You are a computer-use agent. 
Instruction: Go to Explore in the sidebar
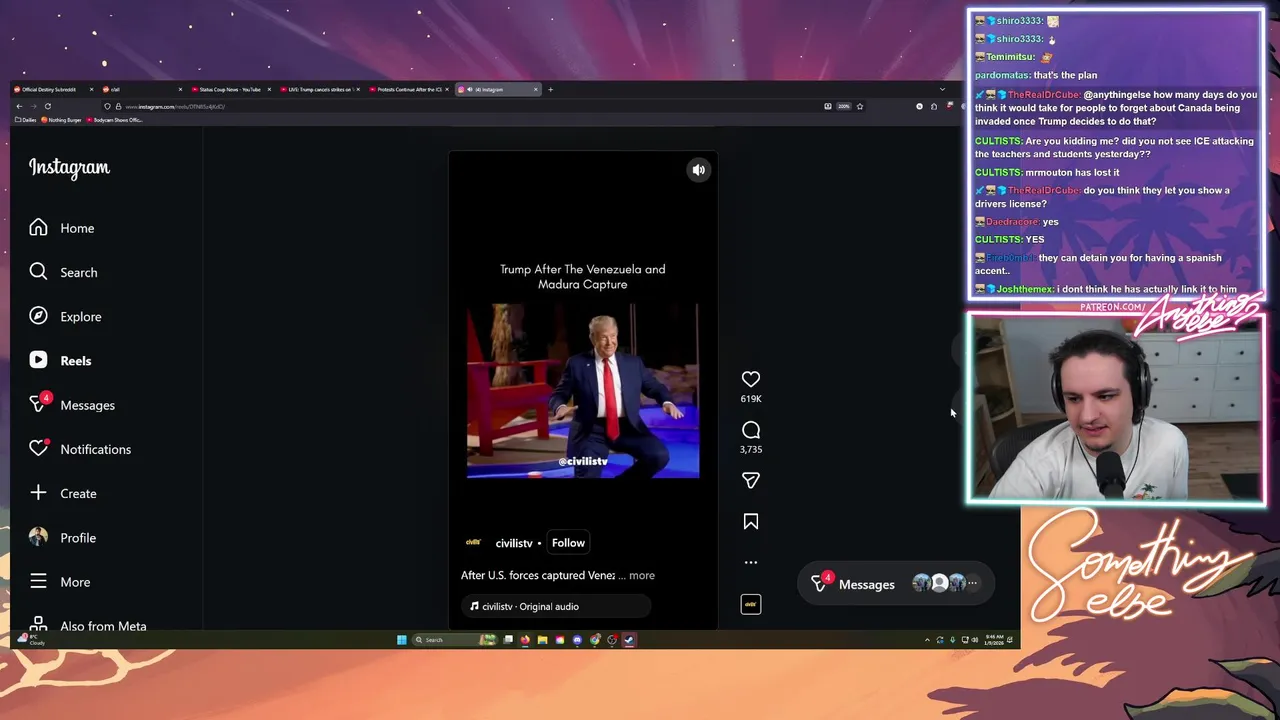65,316
